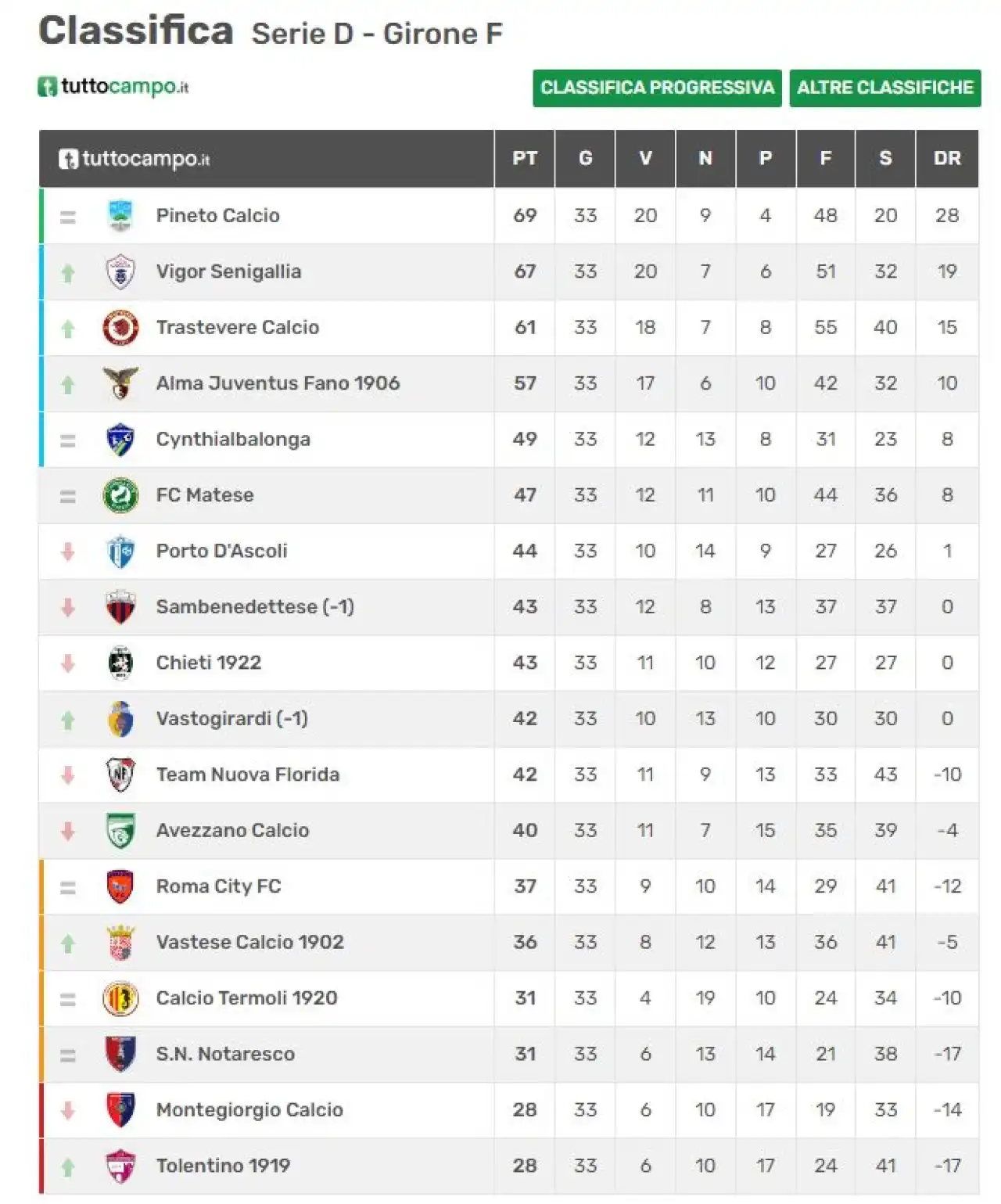Viewport: 1001px width, 1204px height.
Task: Click the Trastevere Calcio round logo
Action: (120, 328)
